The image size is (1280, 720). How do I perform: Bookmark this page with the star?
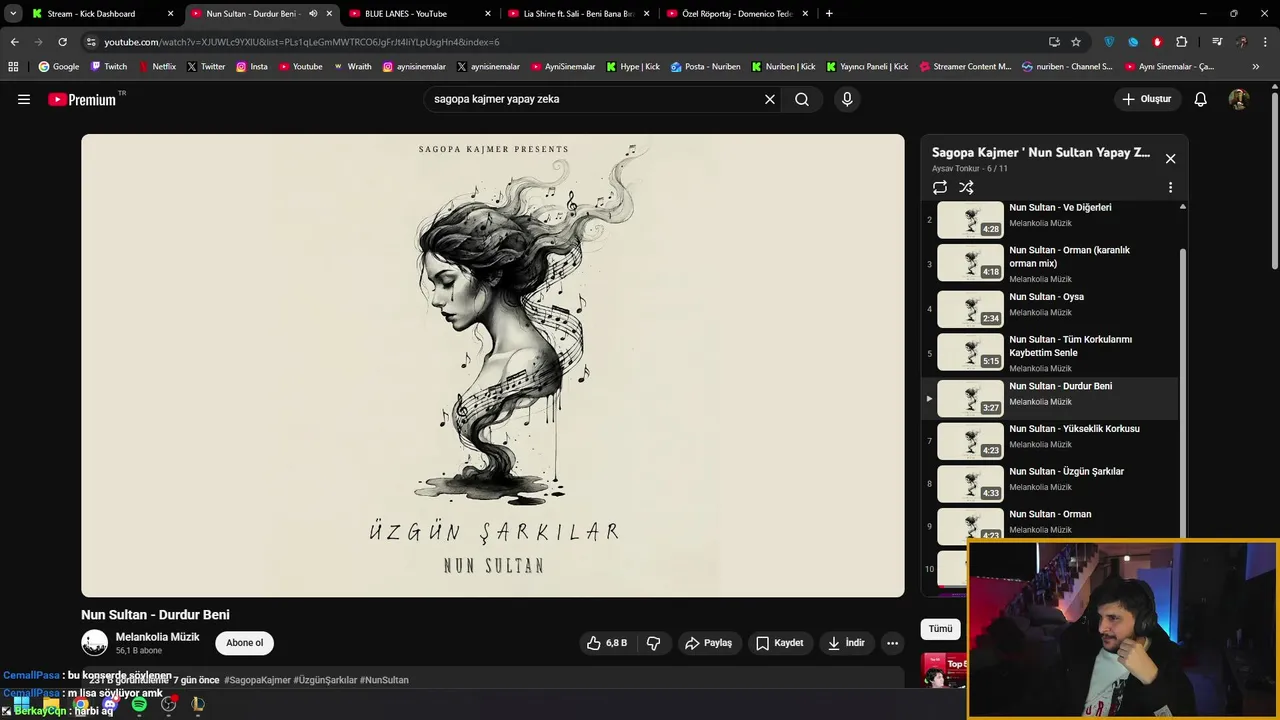click(1076, 42)
